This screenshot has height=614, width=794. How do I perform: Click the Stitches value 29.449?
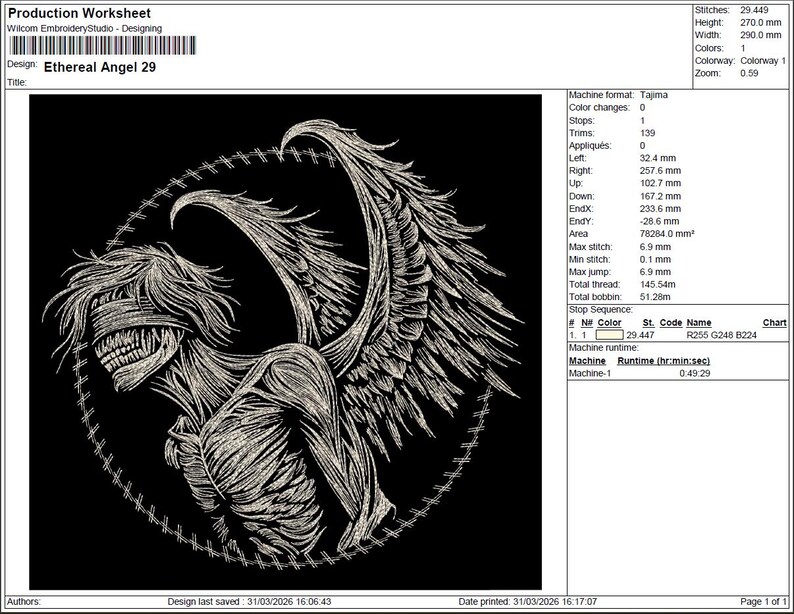pyautogui.click(x=754, y=10)
